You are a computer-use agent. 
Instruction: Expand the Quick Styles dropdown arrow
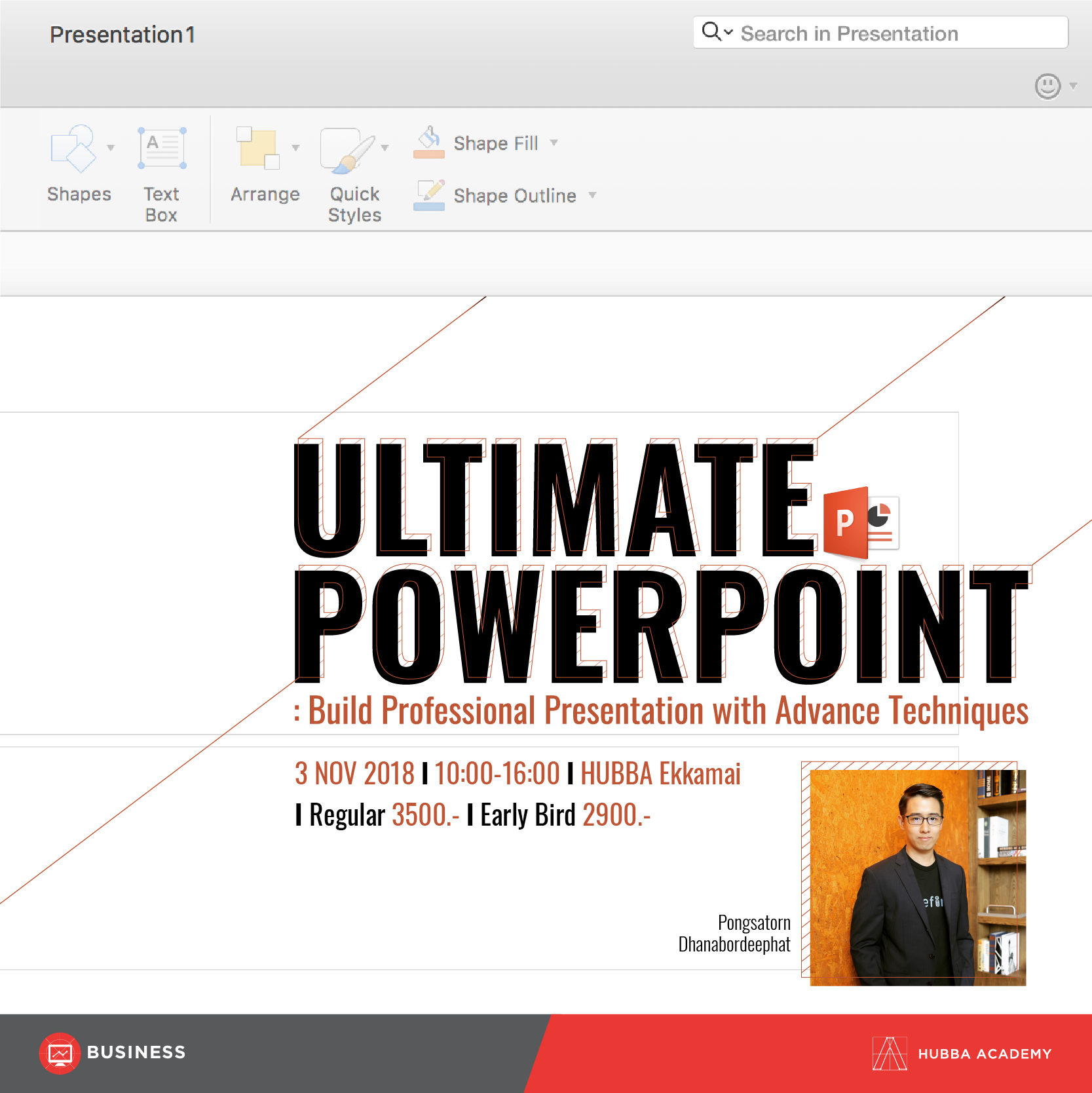385,147
